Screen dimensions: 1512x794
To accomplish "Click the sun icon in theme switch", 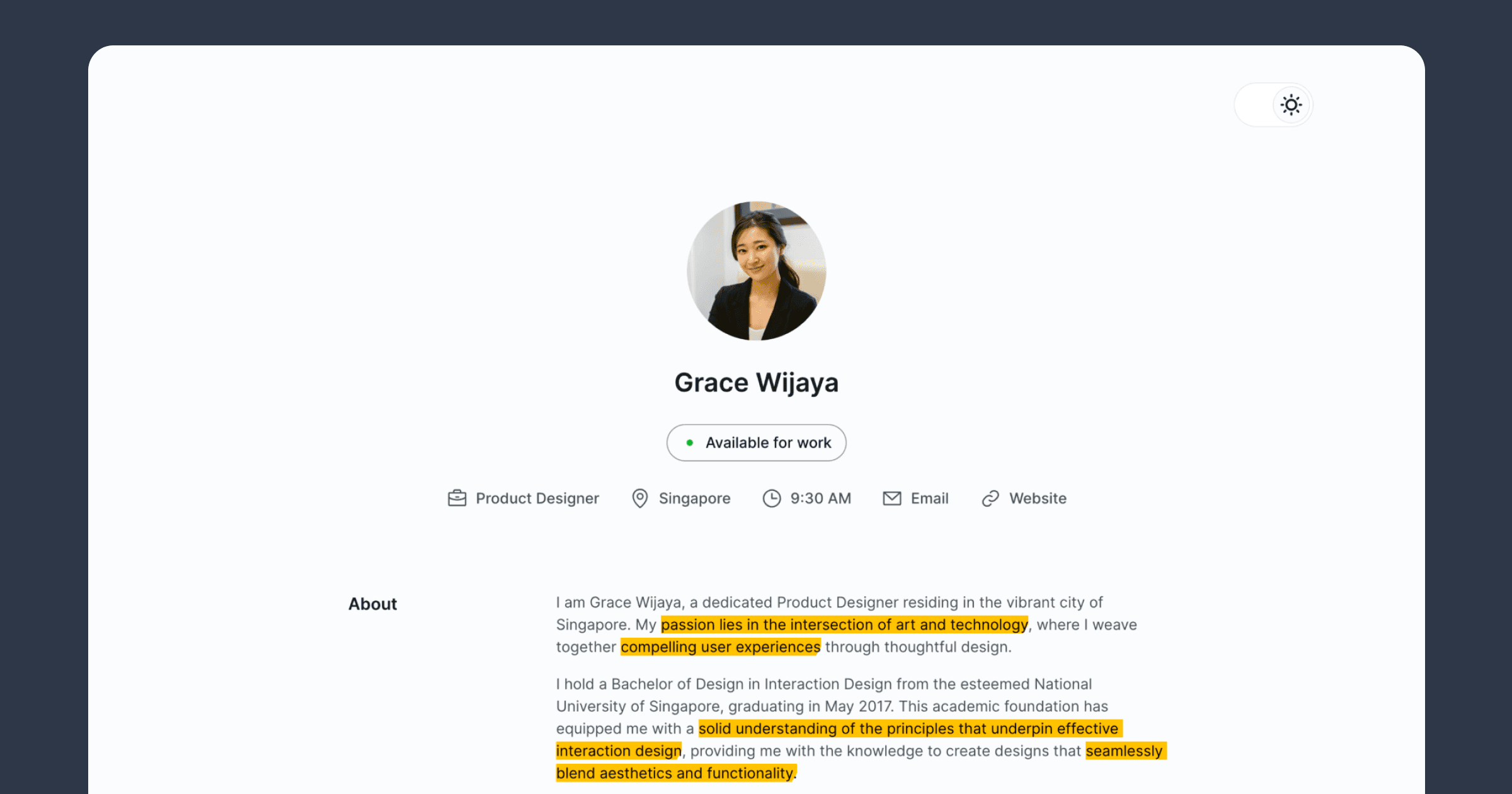I will [x=1291, y=105].
